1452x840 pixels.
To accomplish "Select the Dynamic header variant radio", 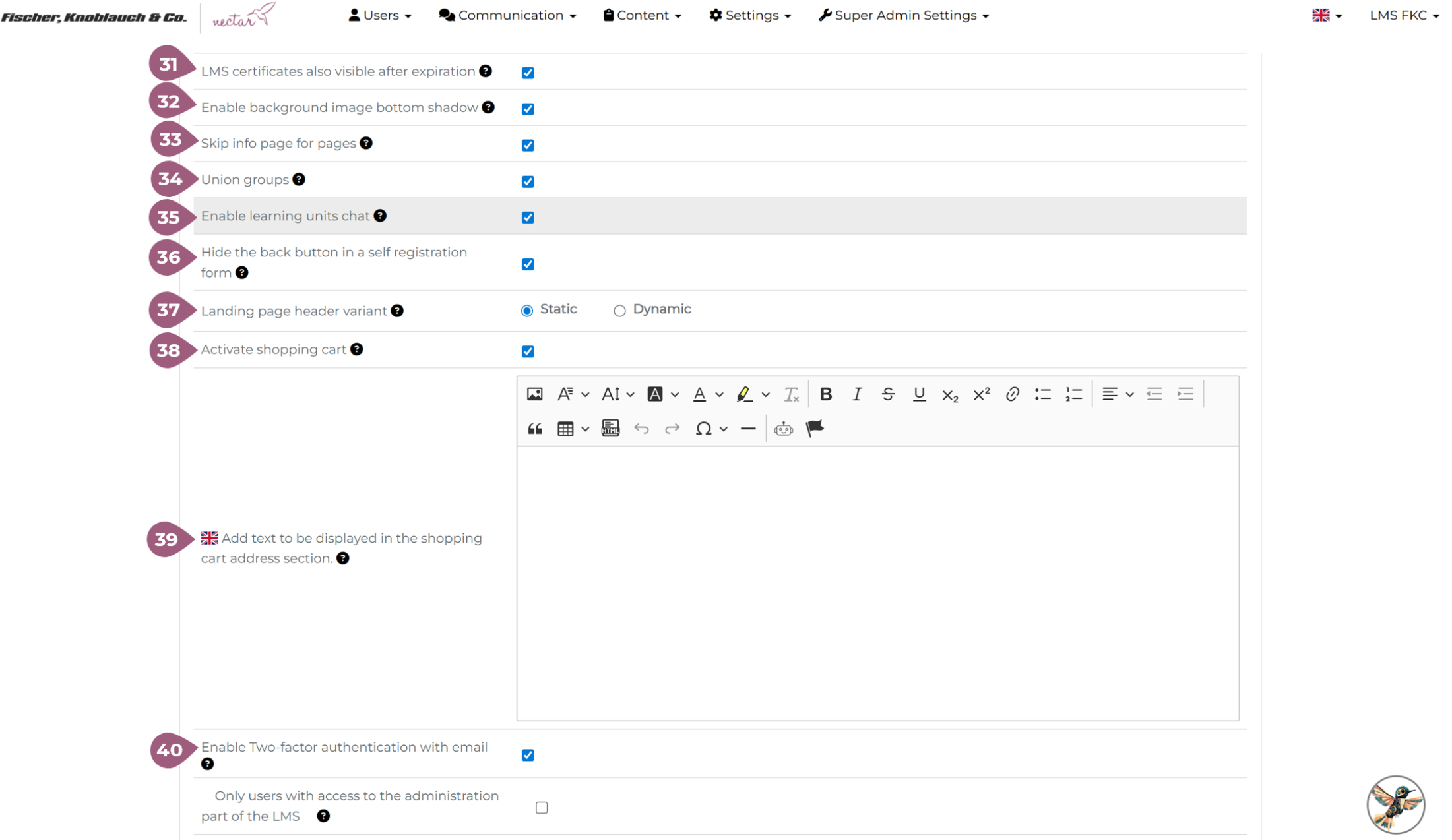I will coord(619,311).
